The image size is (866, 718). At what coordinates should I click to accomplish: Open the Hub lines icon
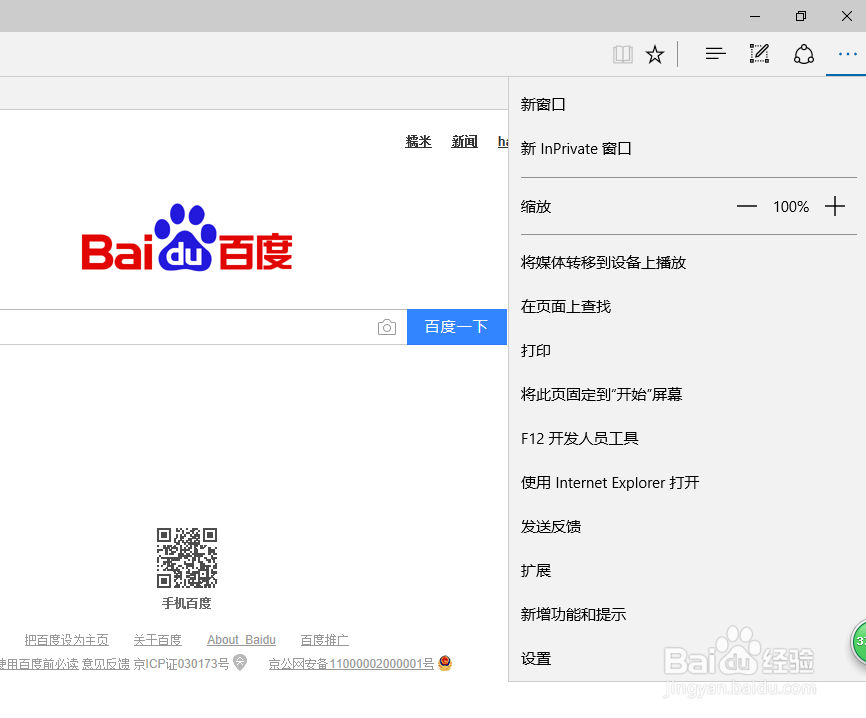(715, 54)
